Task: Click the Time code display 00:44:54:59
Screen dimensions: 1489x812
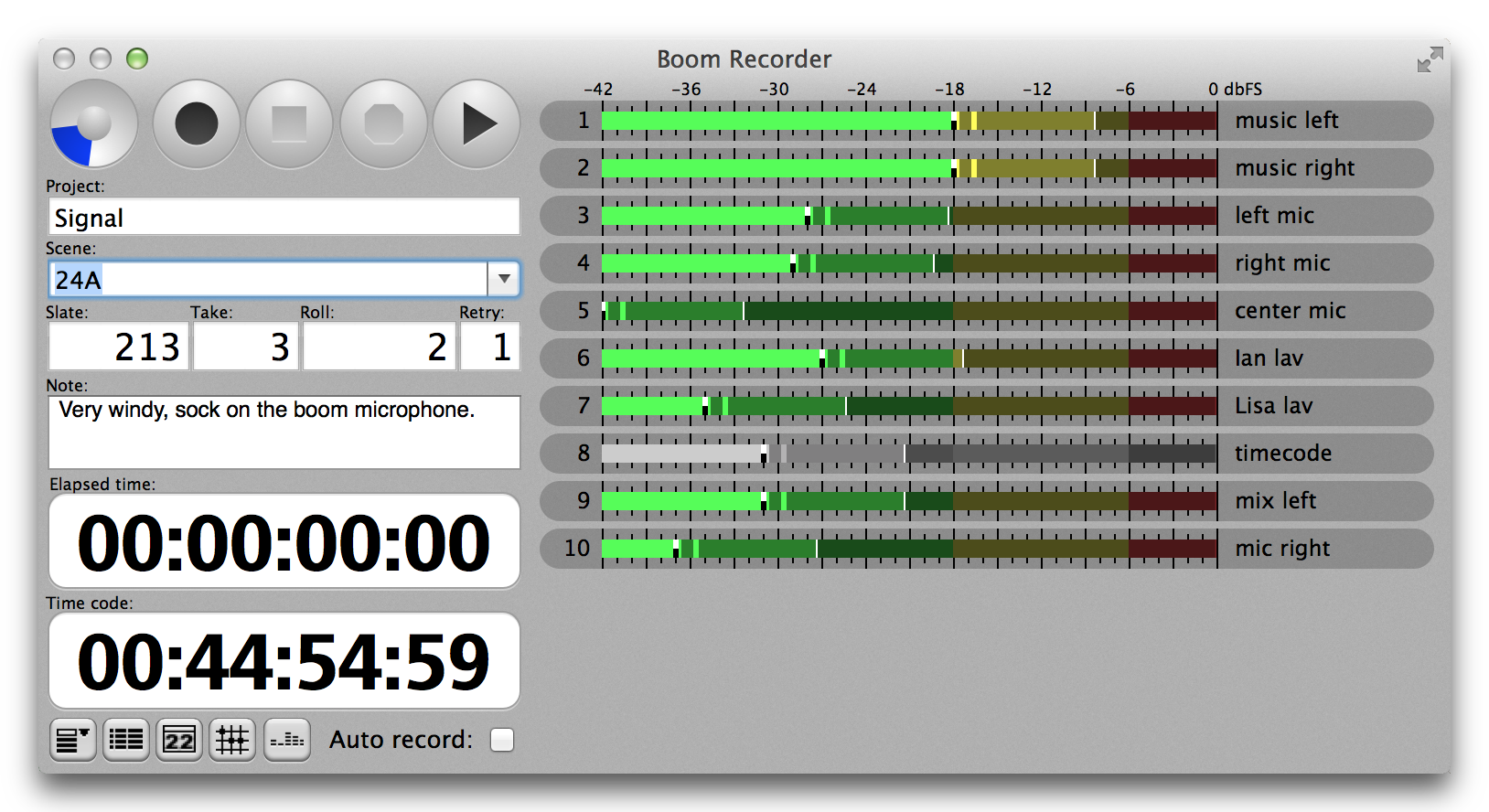Action: (284, 661)
